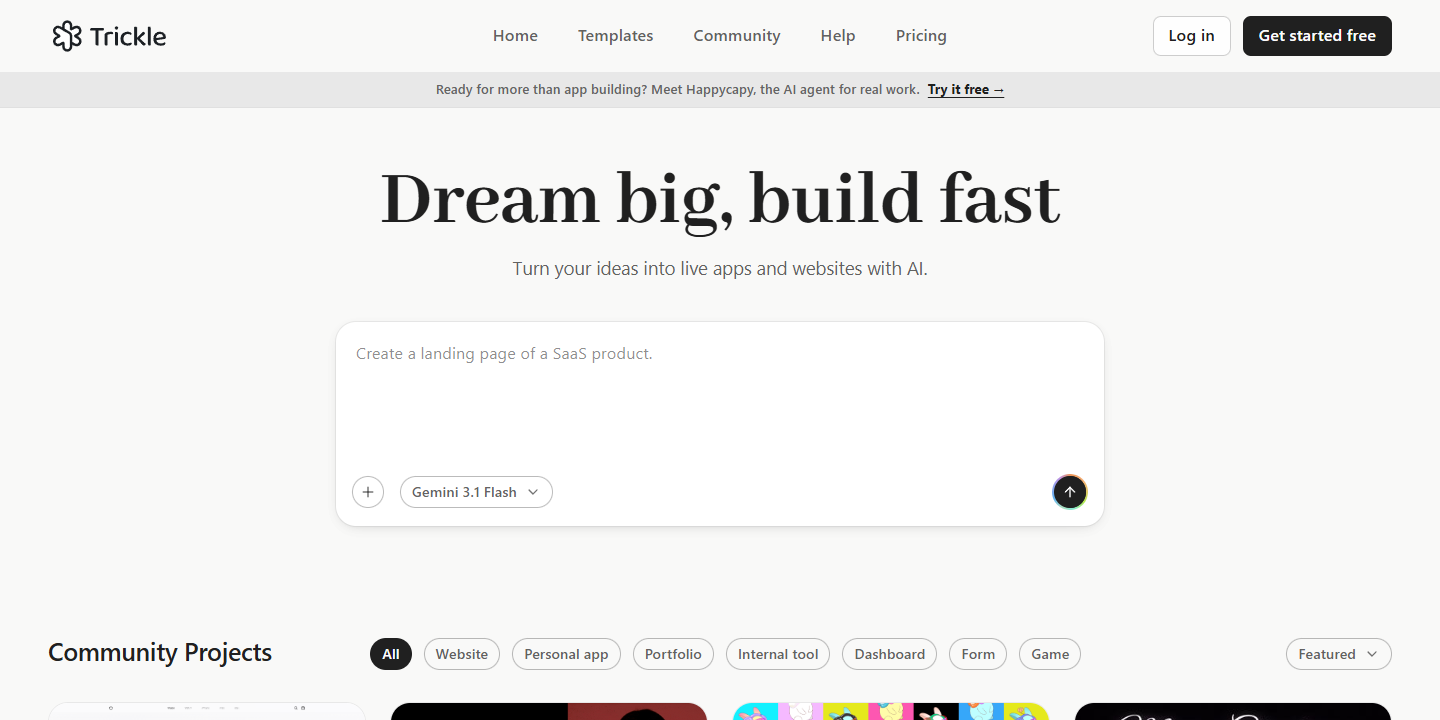Open the Gemini 3.1 Flash model dropdown

[476, 492]
